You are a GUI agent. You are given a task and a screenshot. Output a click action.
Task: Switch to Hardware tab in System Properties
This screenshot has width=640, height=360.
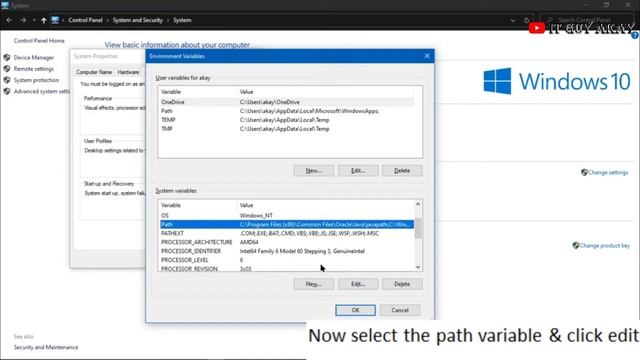click(x=128, y=72)
